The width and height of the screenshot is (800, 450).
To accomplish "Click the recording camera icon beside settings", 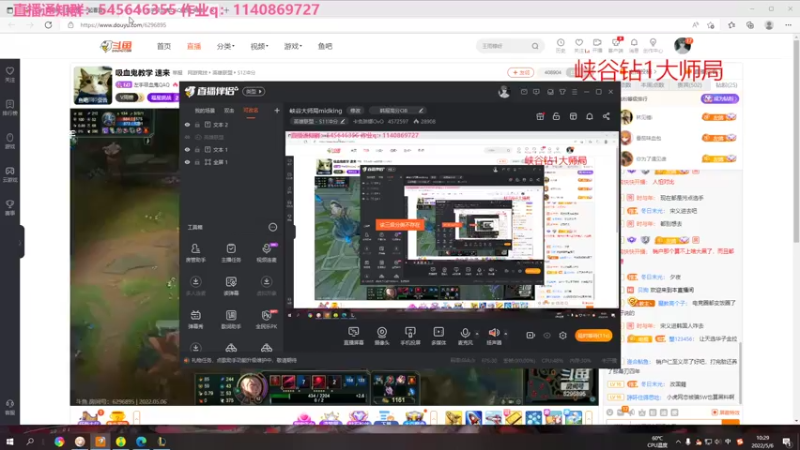I will (x=531, y=336).
